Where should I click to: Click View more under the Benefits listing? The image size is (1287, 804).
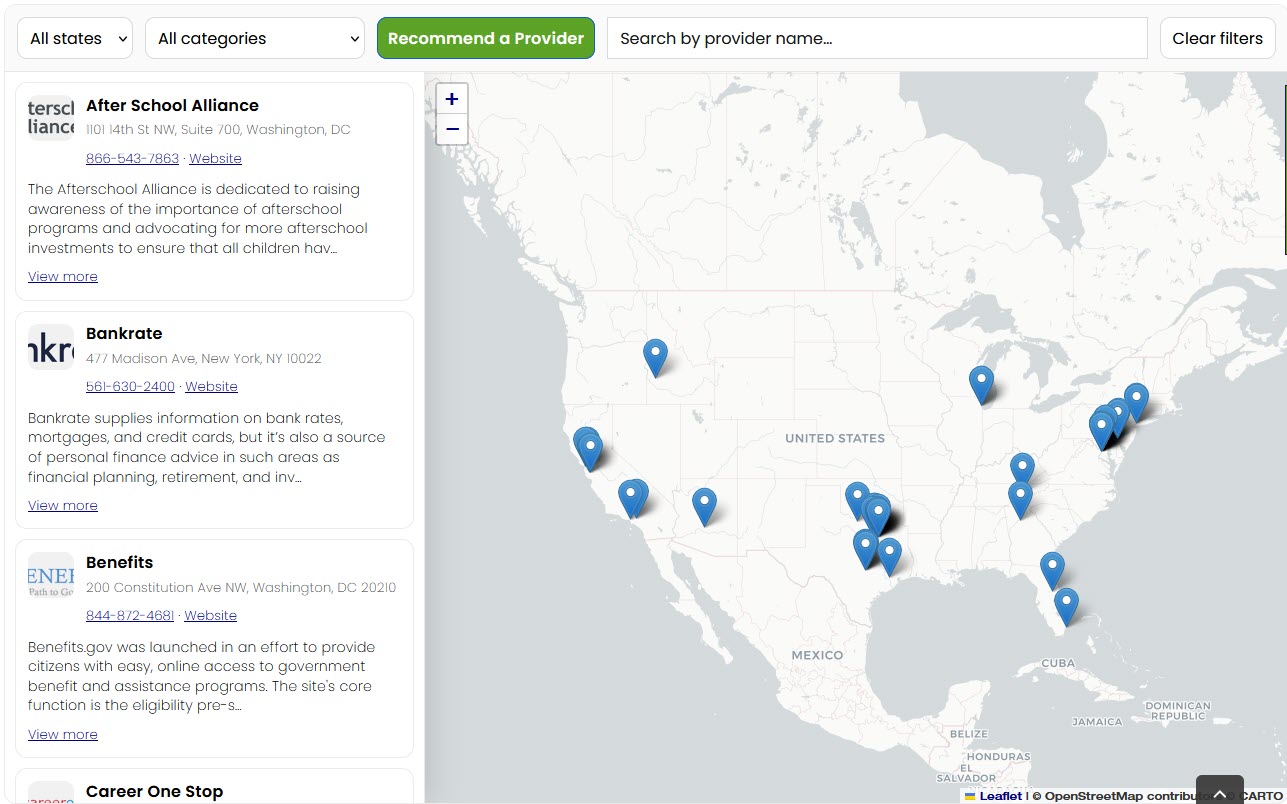pyautogui.click(x=62, y=734)
